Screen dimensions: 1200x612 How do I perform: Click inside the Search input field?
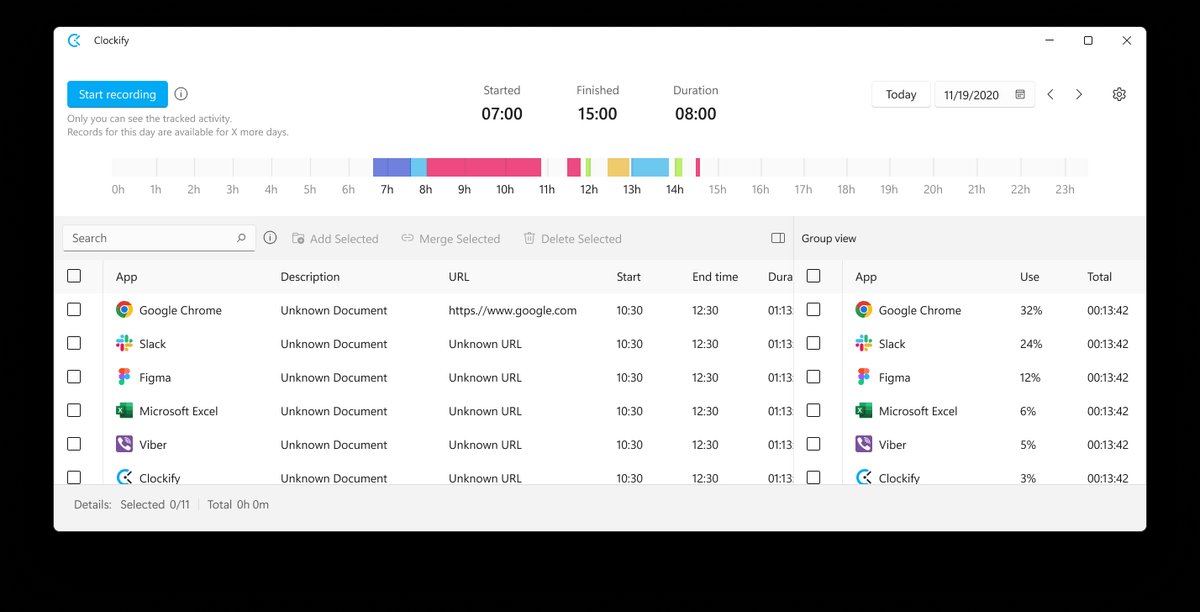pos(159,238)
